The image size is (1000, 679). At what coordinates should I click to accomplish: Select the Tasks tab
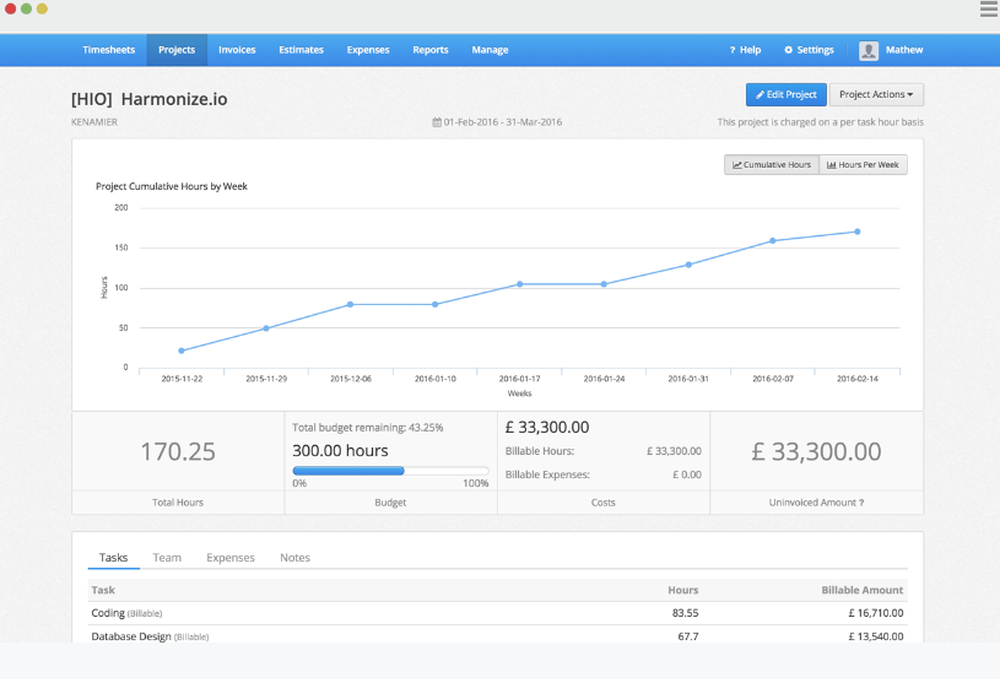point(114,557)
